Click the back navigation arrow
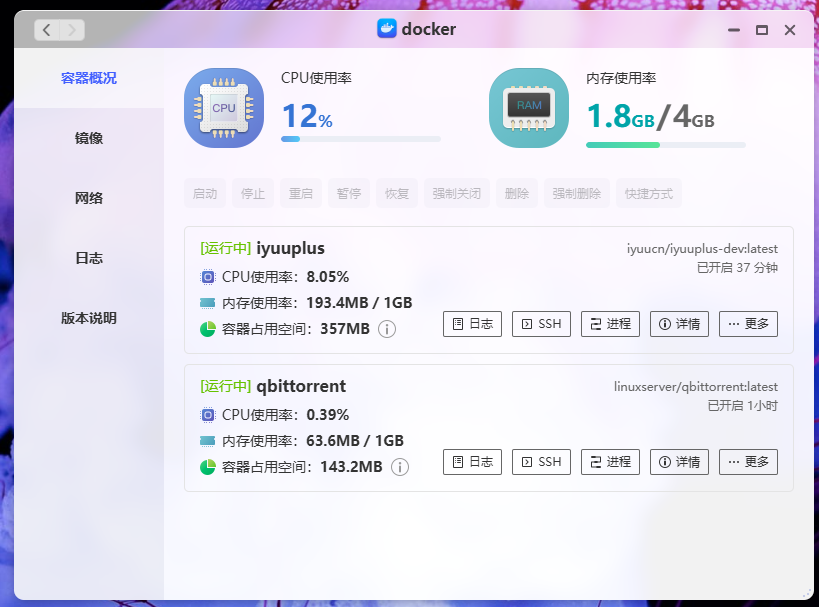Screen dimensions: 819x607 47,30
